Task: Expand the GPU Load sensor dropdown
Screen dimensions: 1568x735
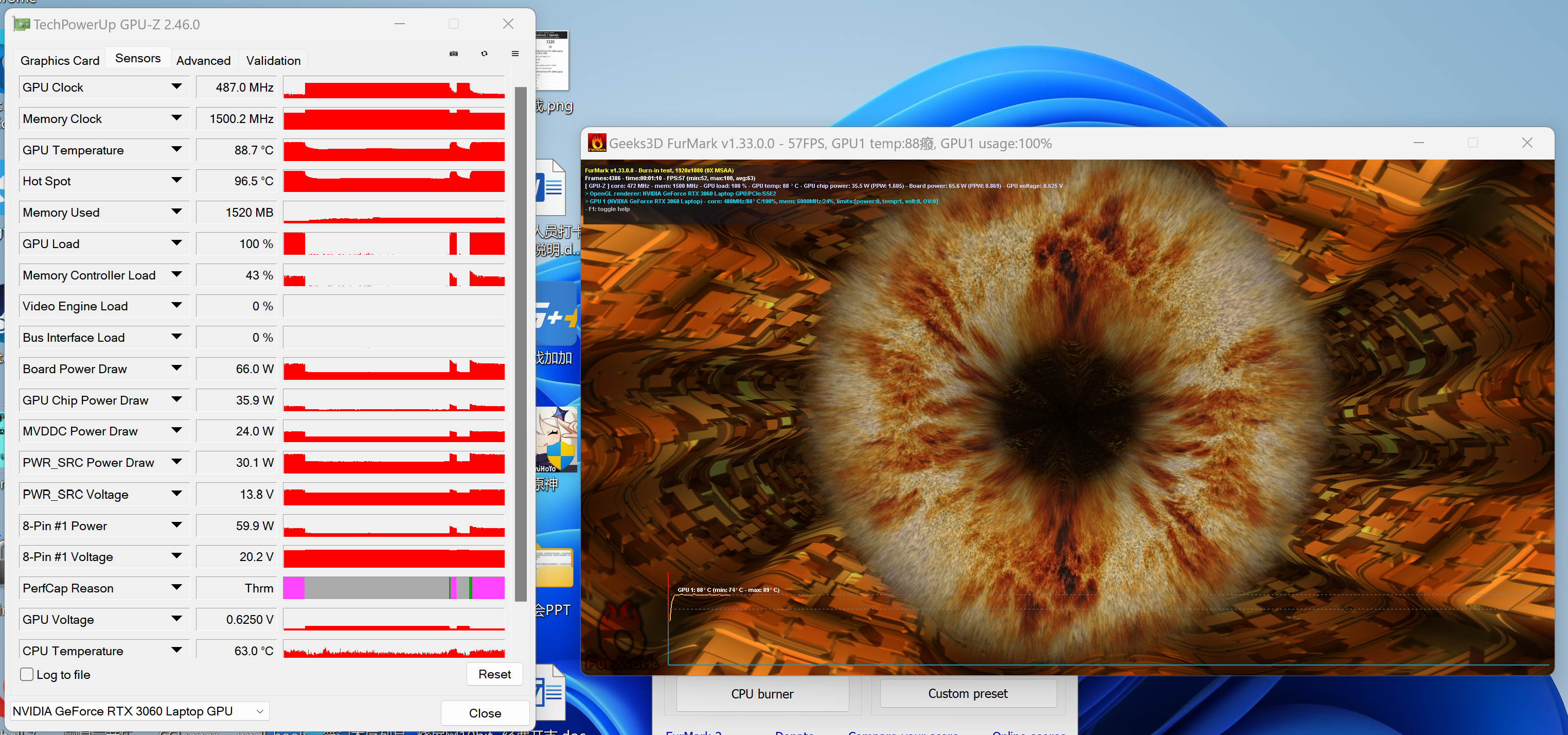Action: tap(176, 243)
